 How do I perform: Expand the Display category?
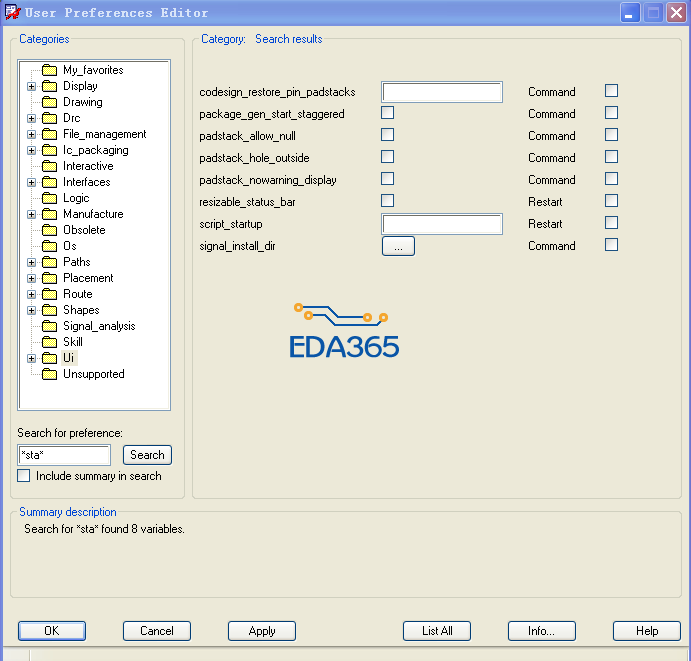pyautogui.click(x=31, y=86)
